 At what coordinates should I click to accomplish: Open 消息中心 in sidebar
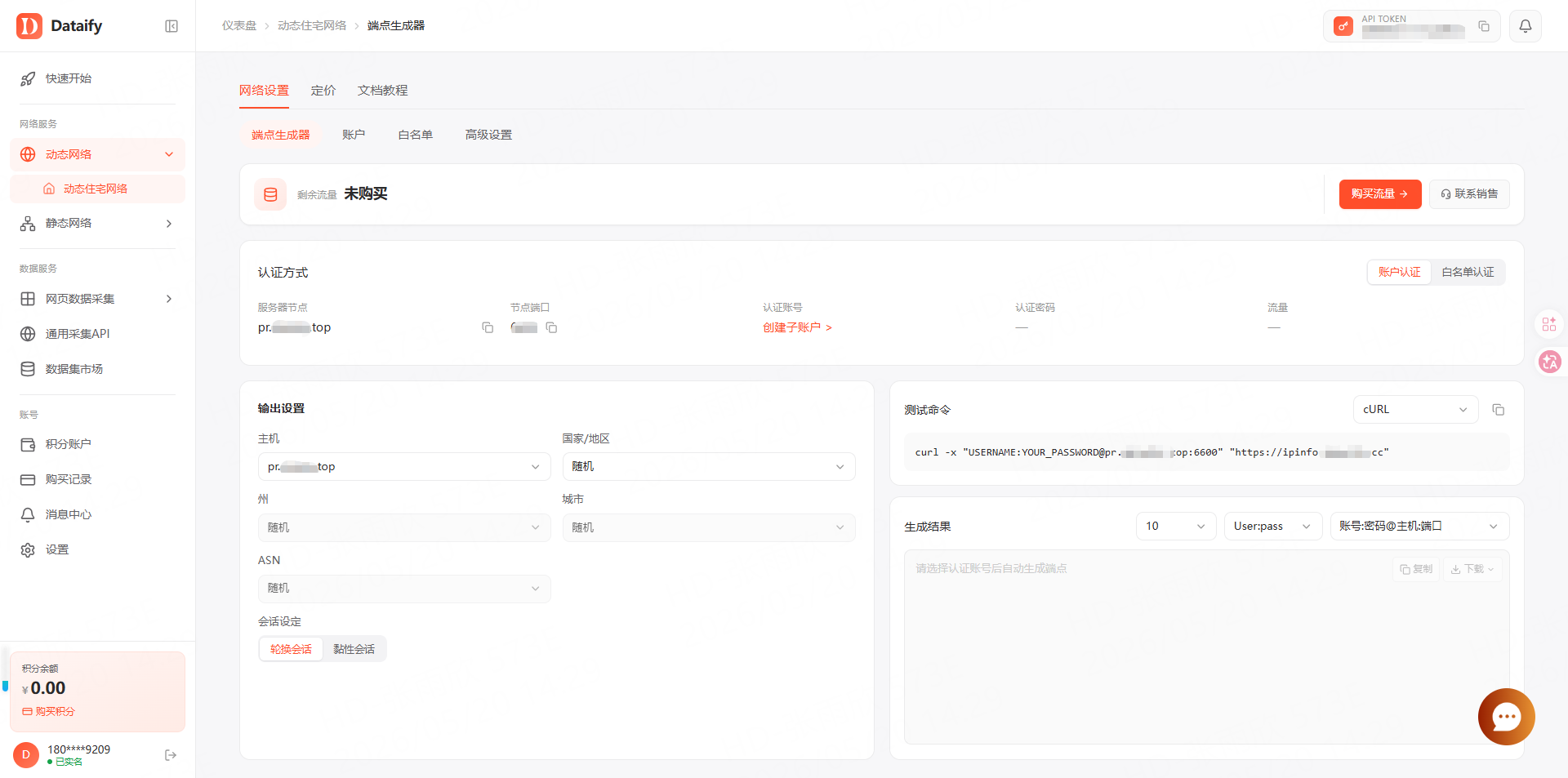point(98,514)
